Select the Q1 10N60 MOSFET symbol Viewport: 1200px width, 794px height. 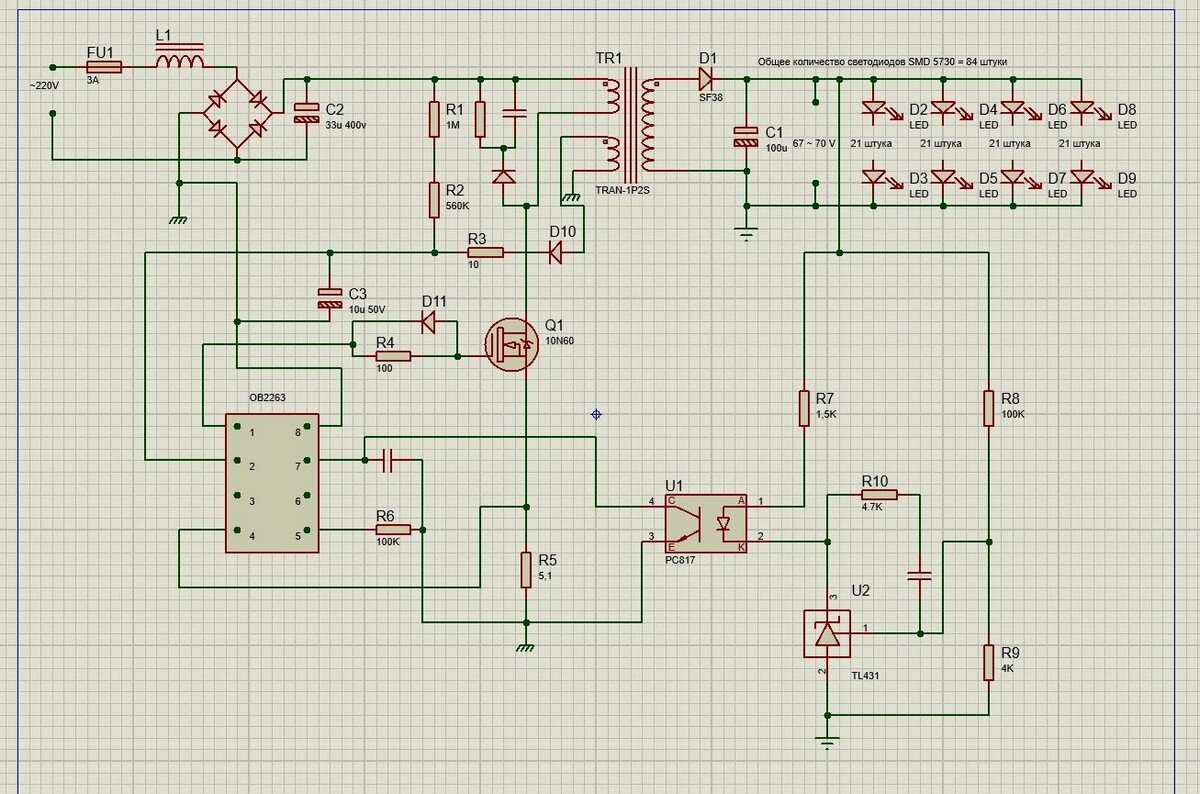[511, 344]
